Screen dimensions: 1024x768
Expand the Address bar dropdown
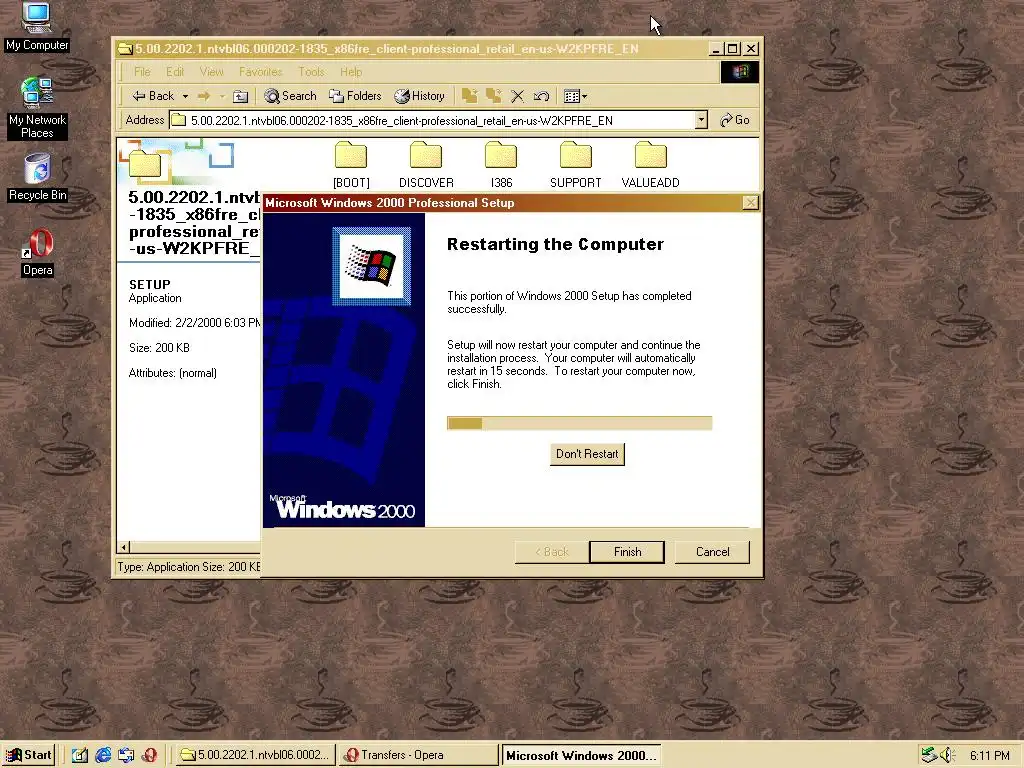(x=701, y=120)
